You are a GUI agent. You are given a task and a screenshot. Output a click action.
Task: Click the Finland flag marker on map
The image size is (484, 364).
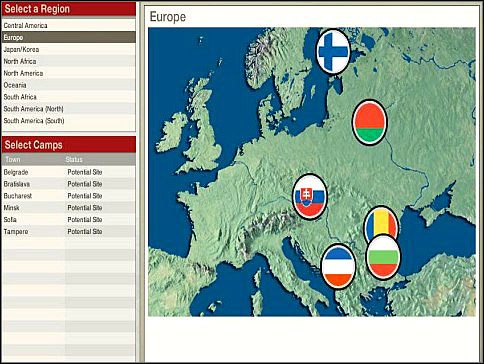point(333,51)
